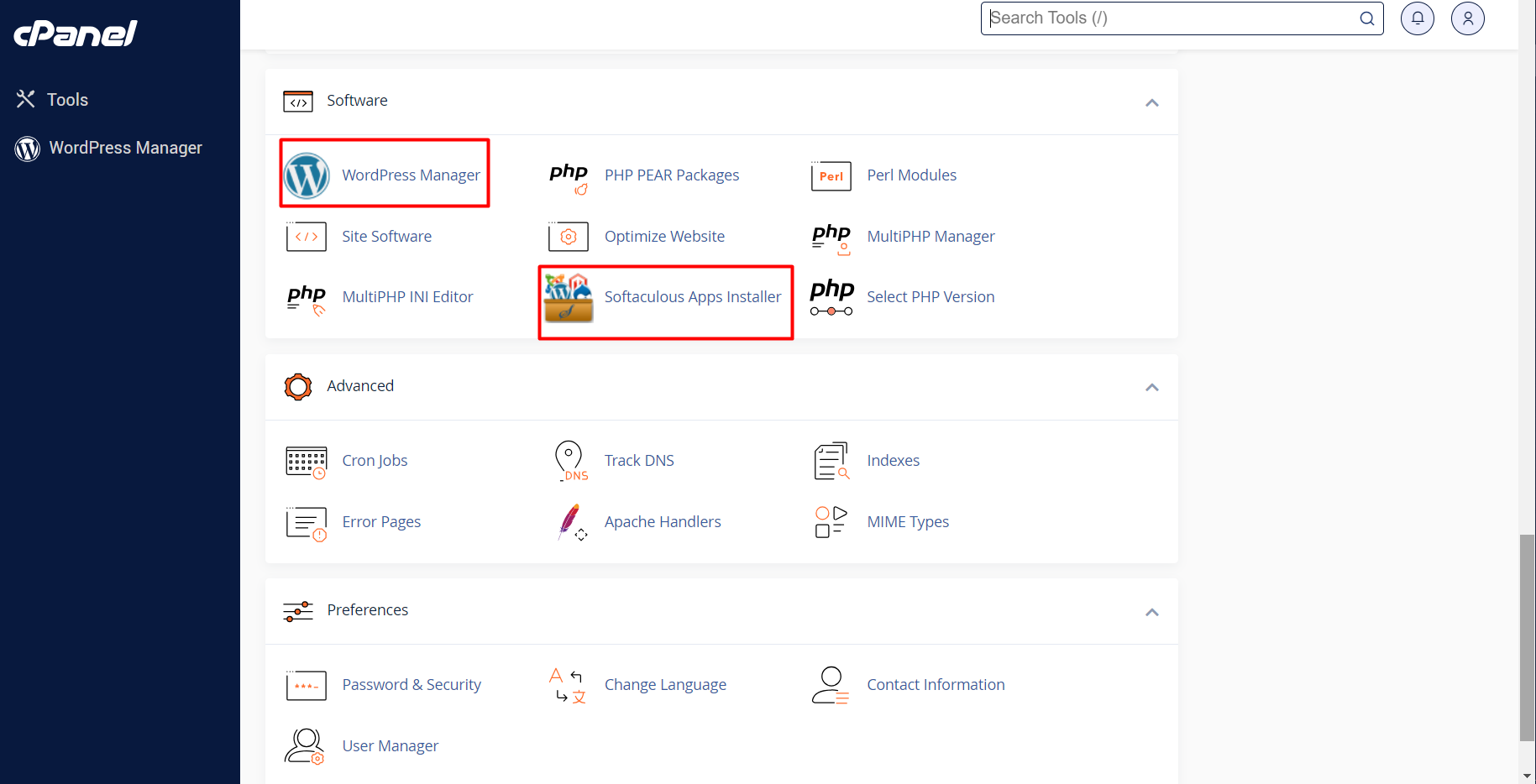This screenshot has width=1536, height=784.
Task: Open the User Manager link
Action: [390, 746]
